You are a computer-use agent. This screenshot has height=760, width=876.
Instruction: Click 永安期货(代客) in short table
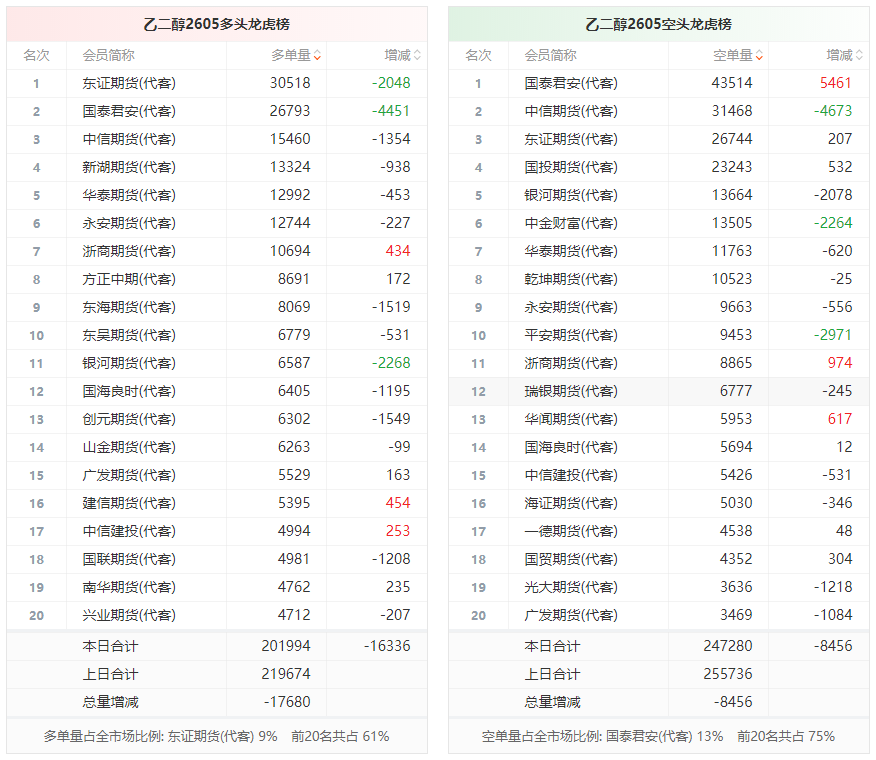[571, 307]
